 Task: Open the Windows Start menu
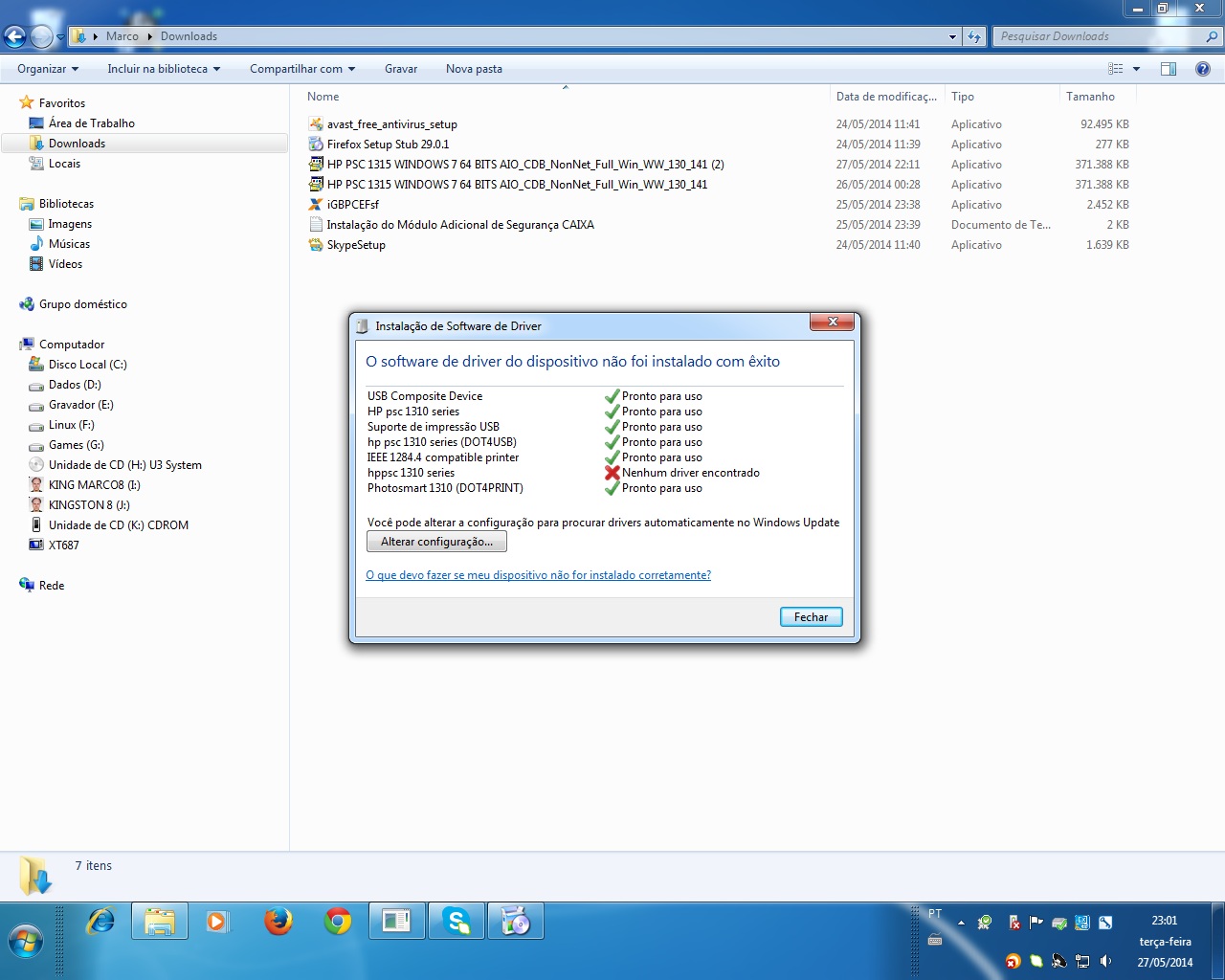[26, 941]
